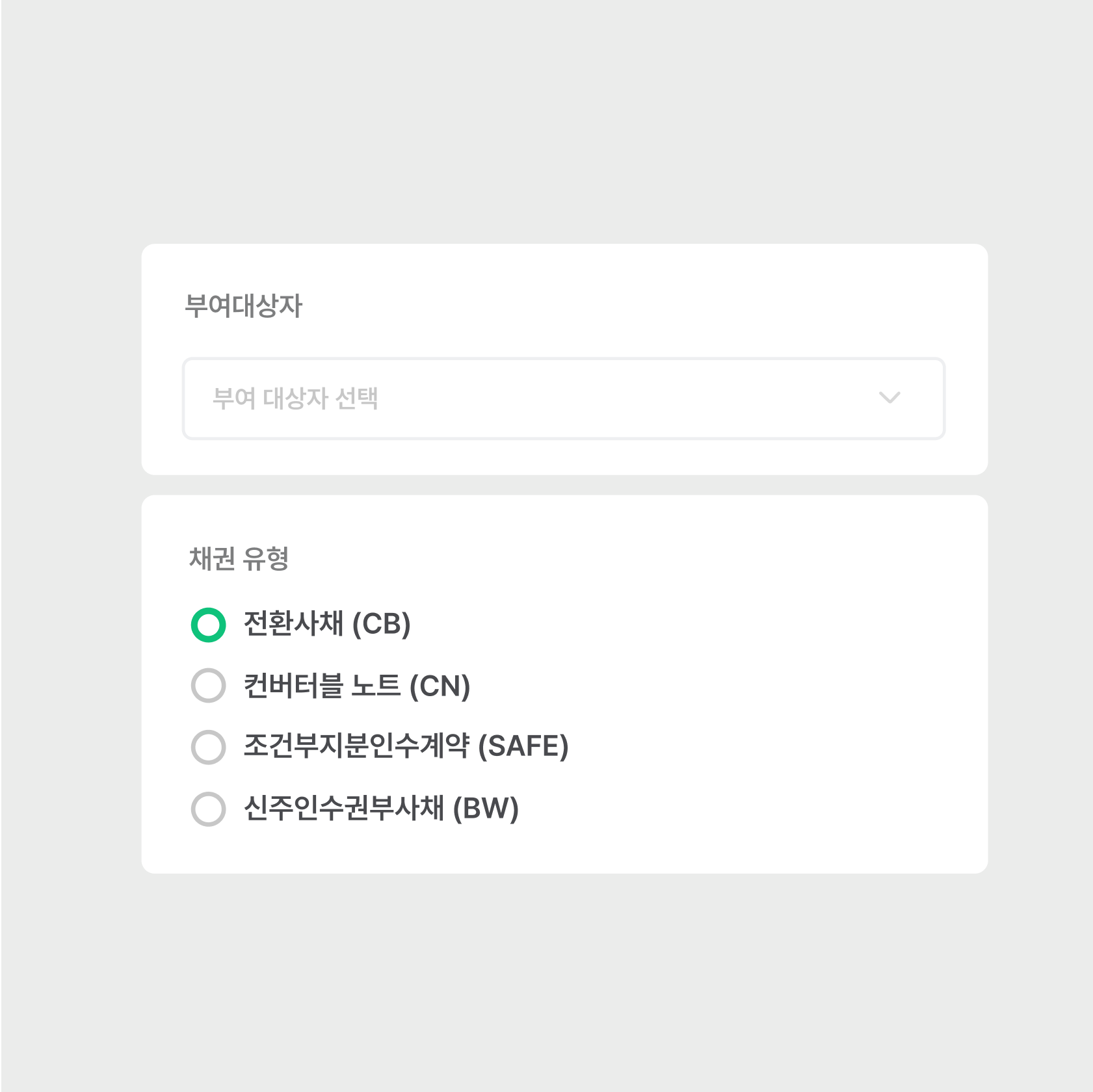This screenshot has width=1093, height=1092.
Task: Click the unselected CN radio circle
Action: [207, 686]
